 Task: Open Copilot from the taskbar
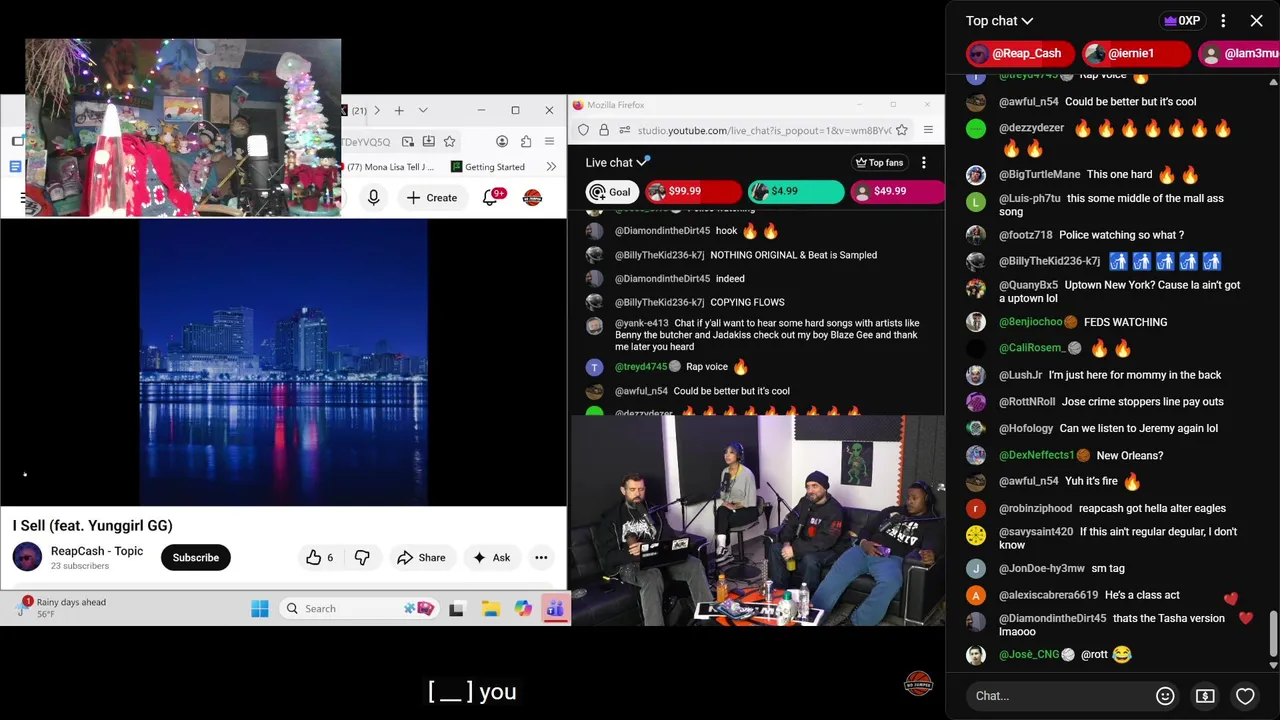(523, 608)
